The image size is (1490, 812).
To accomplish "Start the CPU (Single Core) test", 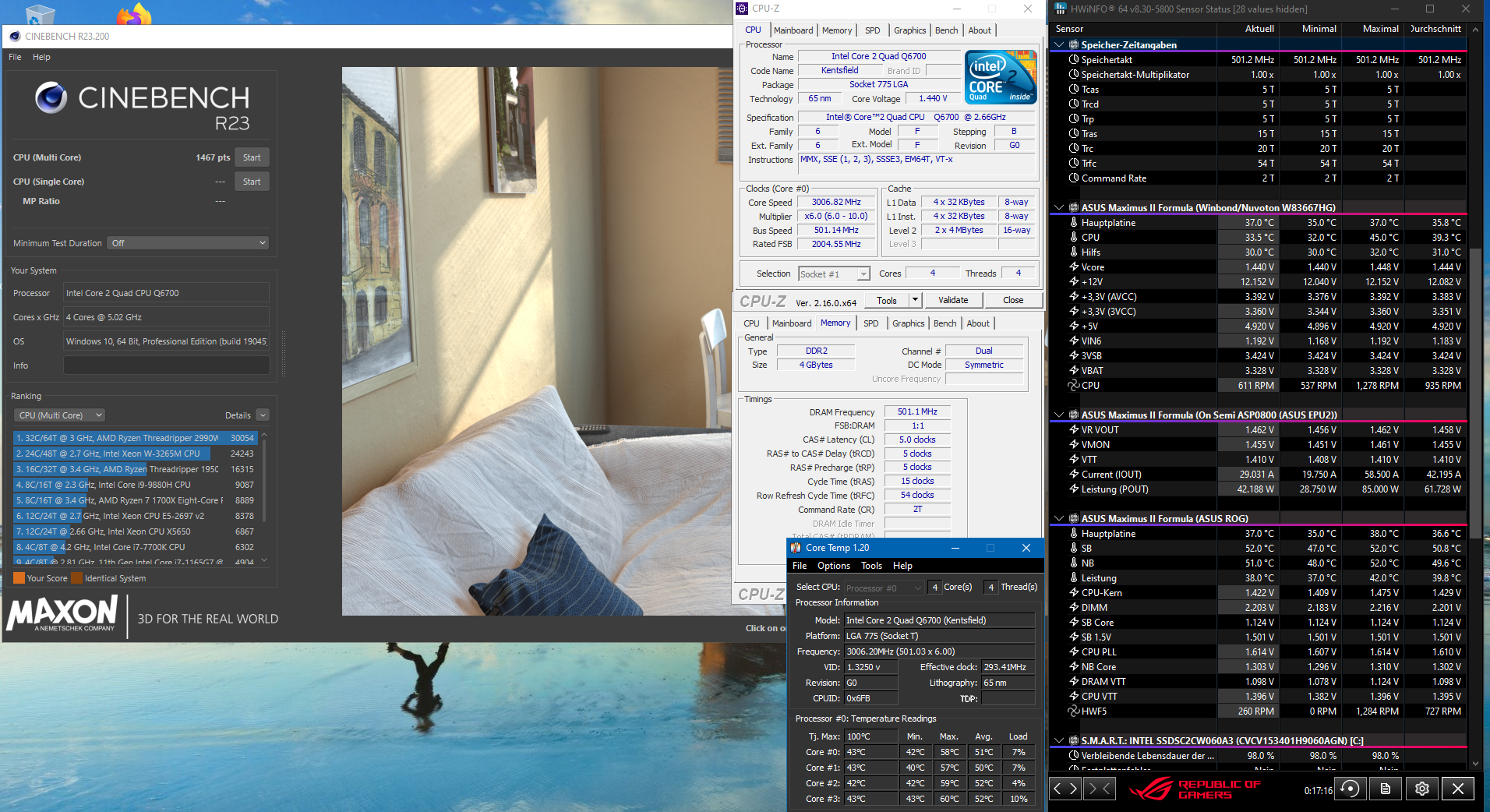I will pos(252,182).
